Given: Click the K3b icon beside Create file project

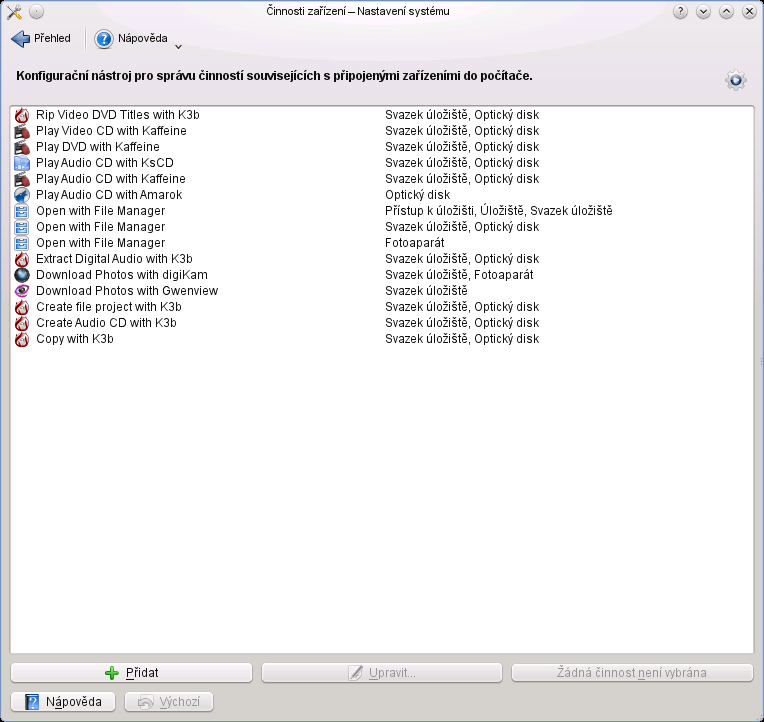Looking at the screenshot, I should click(x=21, y=307).
